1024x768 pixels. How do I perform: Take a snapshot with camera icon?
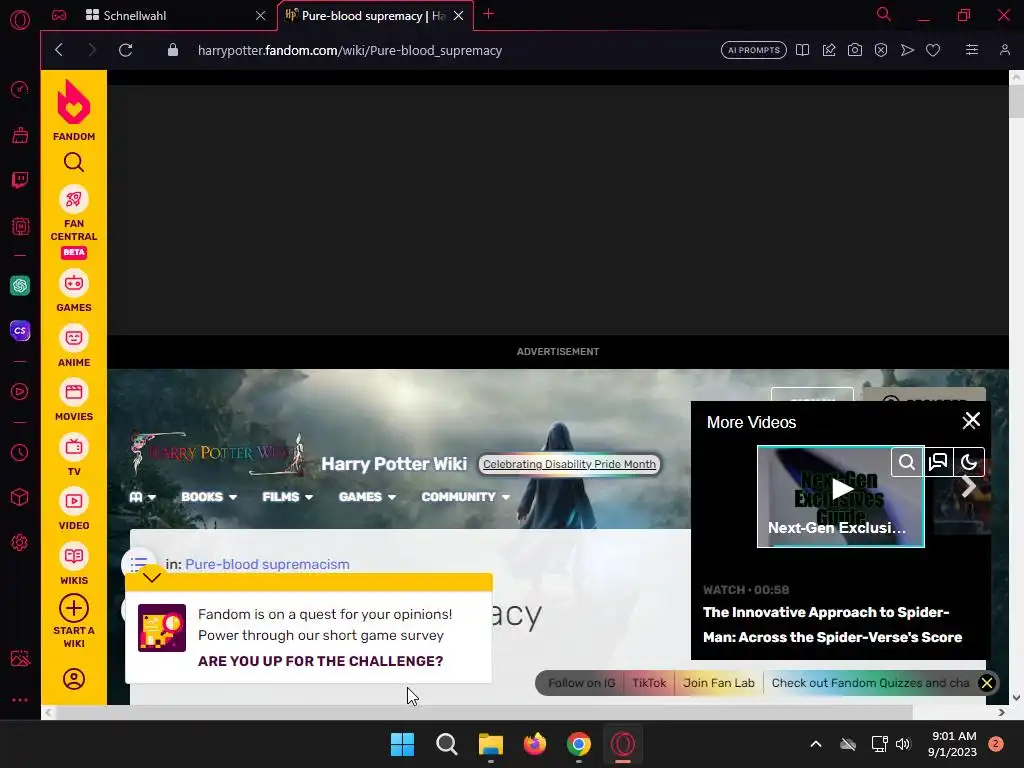coord(855,50)
